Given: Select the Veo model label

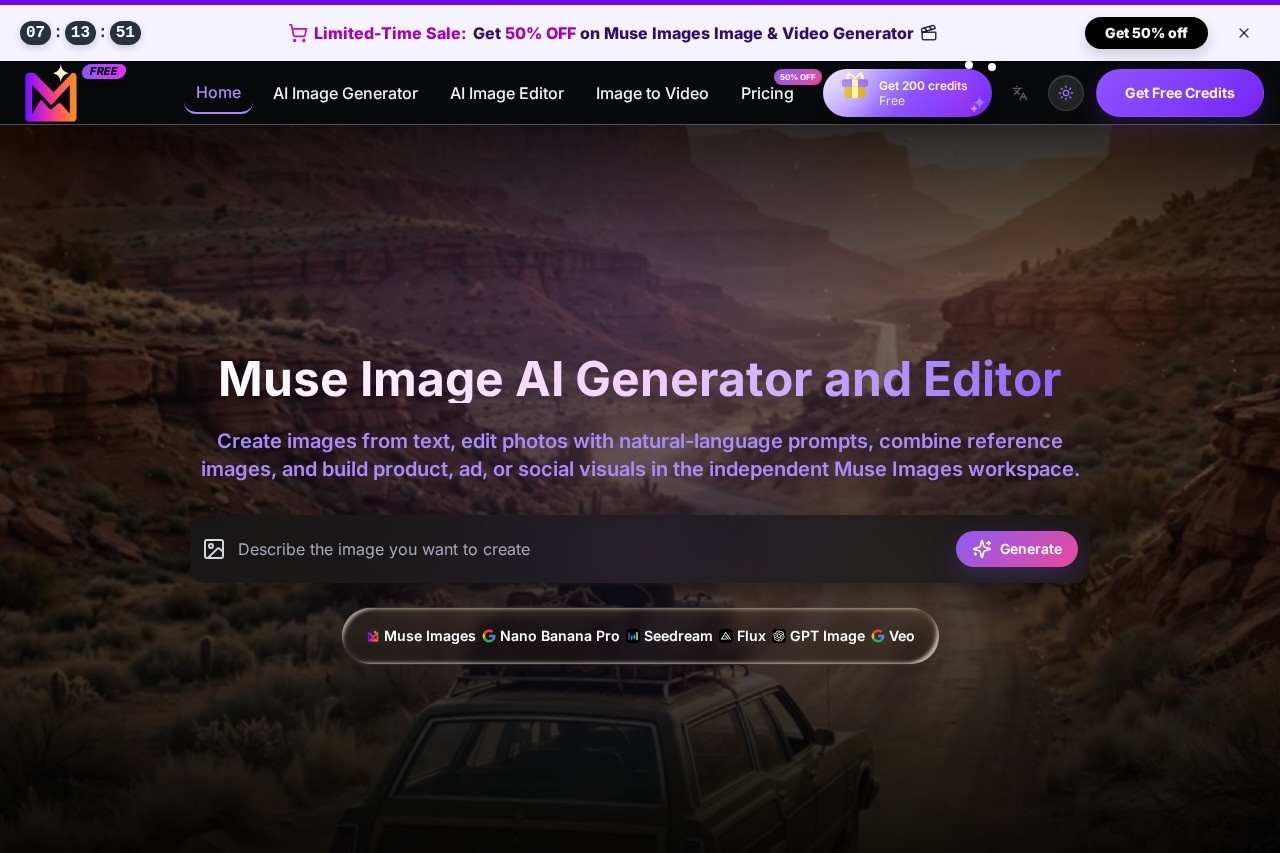Looking at the screenshot, I should pyautogui.click(x=902, y=636).
